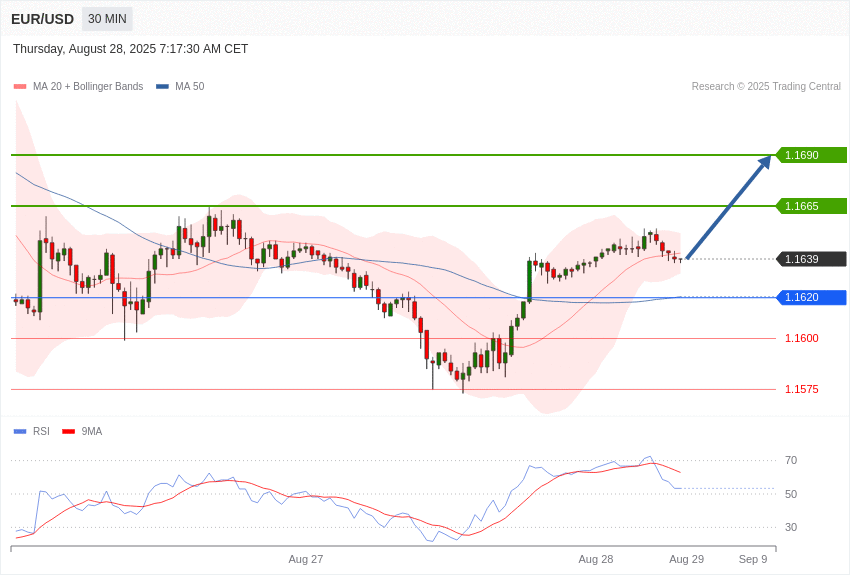The height and width of the screenshot is (576, 850).
Task: Click the MA 20 + Bollinger Bands legend swatch
Action: point(20,87)
